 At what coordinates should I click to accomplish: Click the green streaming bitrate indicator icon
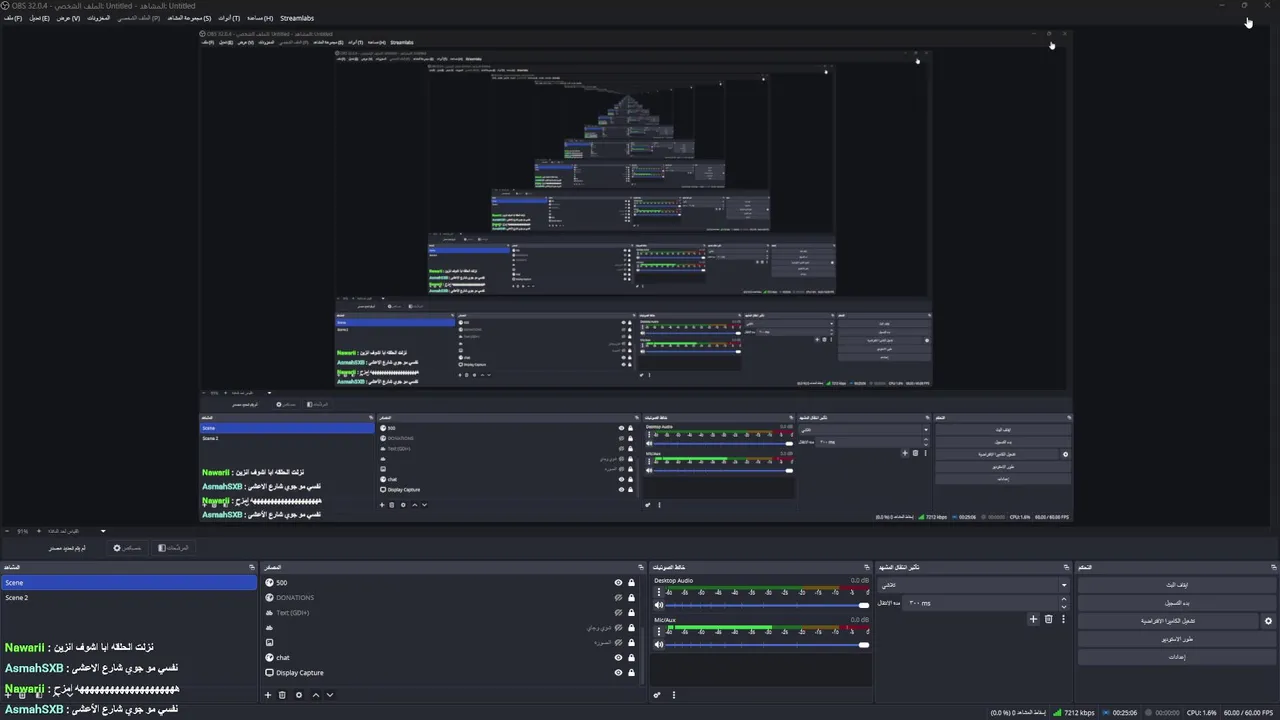[x=1057, y=713]
